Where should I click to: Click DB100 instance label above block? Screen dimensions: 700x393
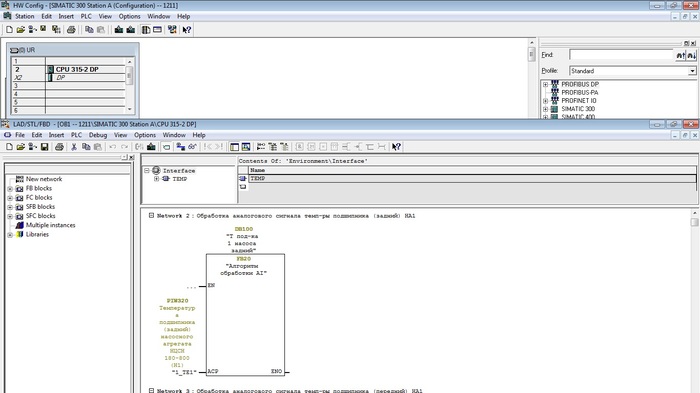pyautogui.click(x=244, y=229)
